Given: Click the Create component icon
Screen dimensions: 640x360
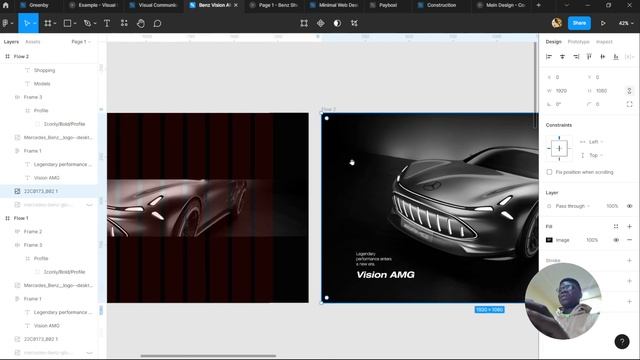Looking at the screenshot, I should tap(320, 23).
